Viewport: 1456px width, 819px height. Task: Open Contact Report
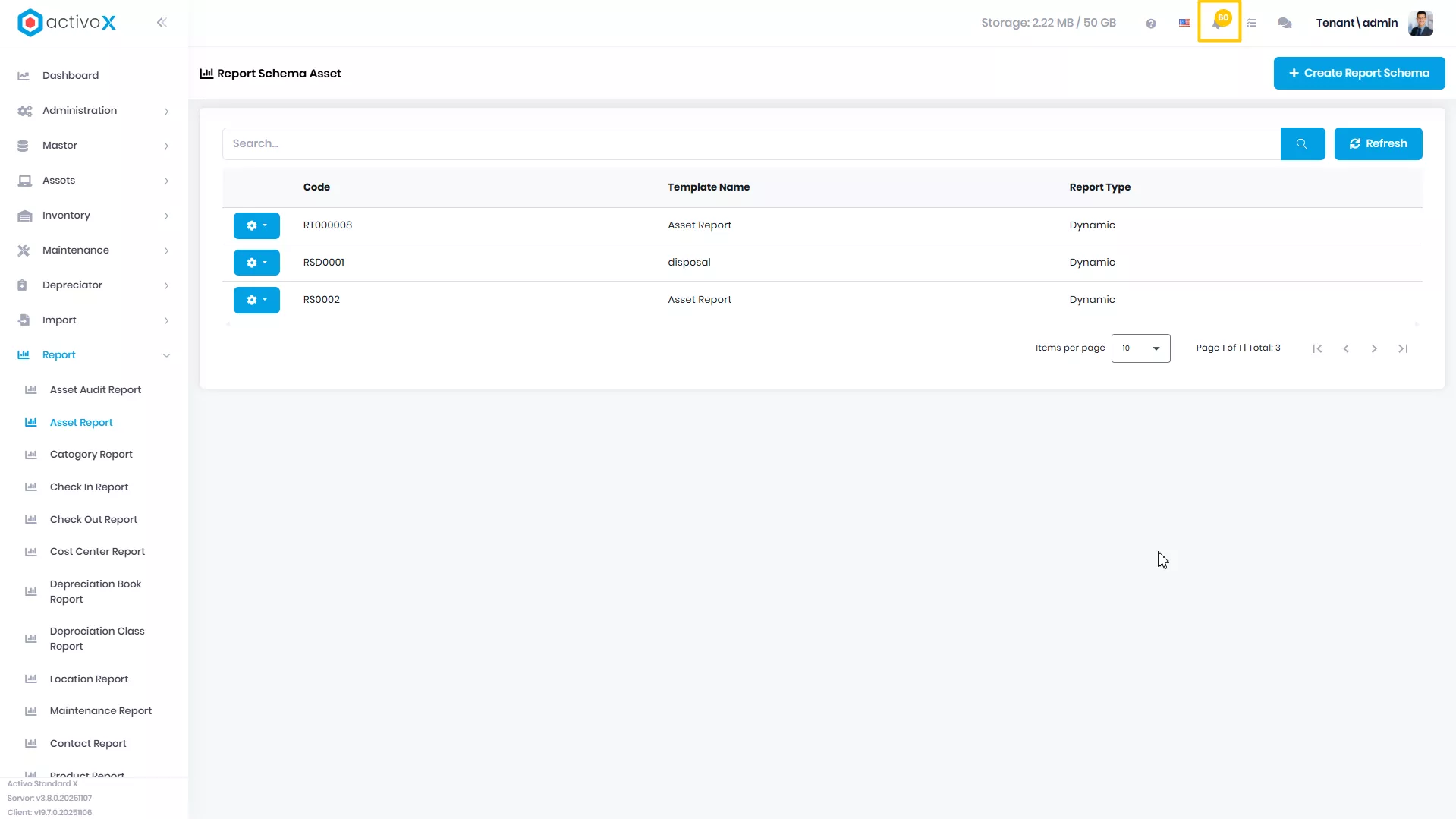(x=88, y=744)
